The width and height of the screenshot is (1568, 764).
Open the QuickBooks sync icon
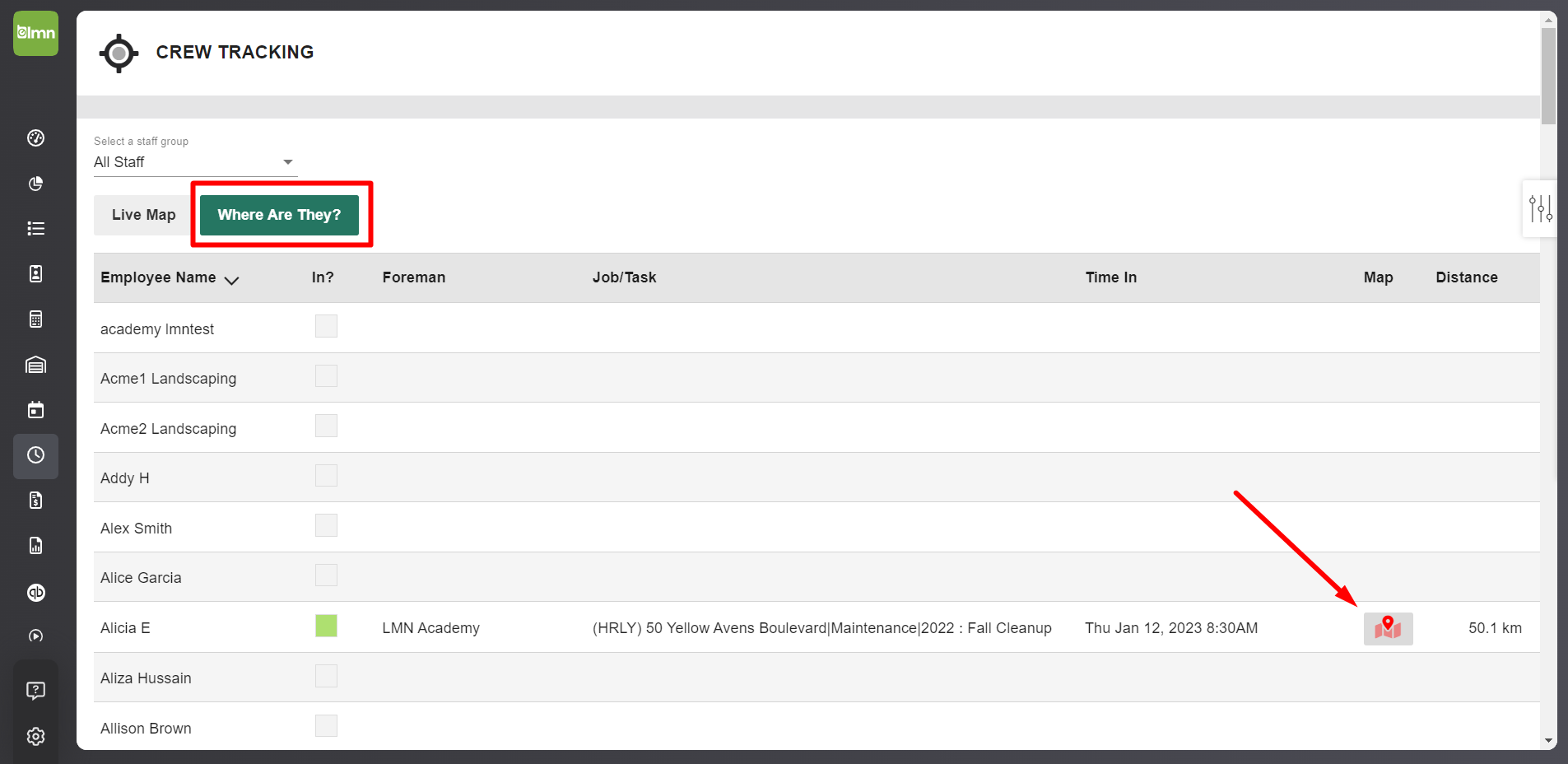(x=35, y=593)
